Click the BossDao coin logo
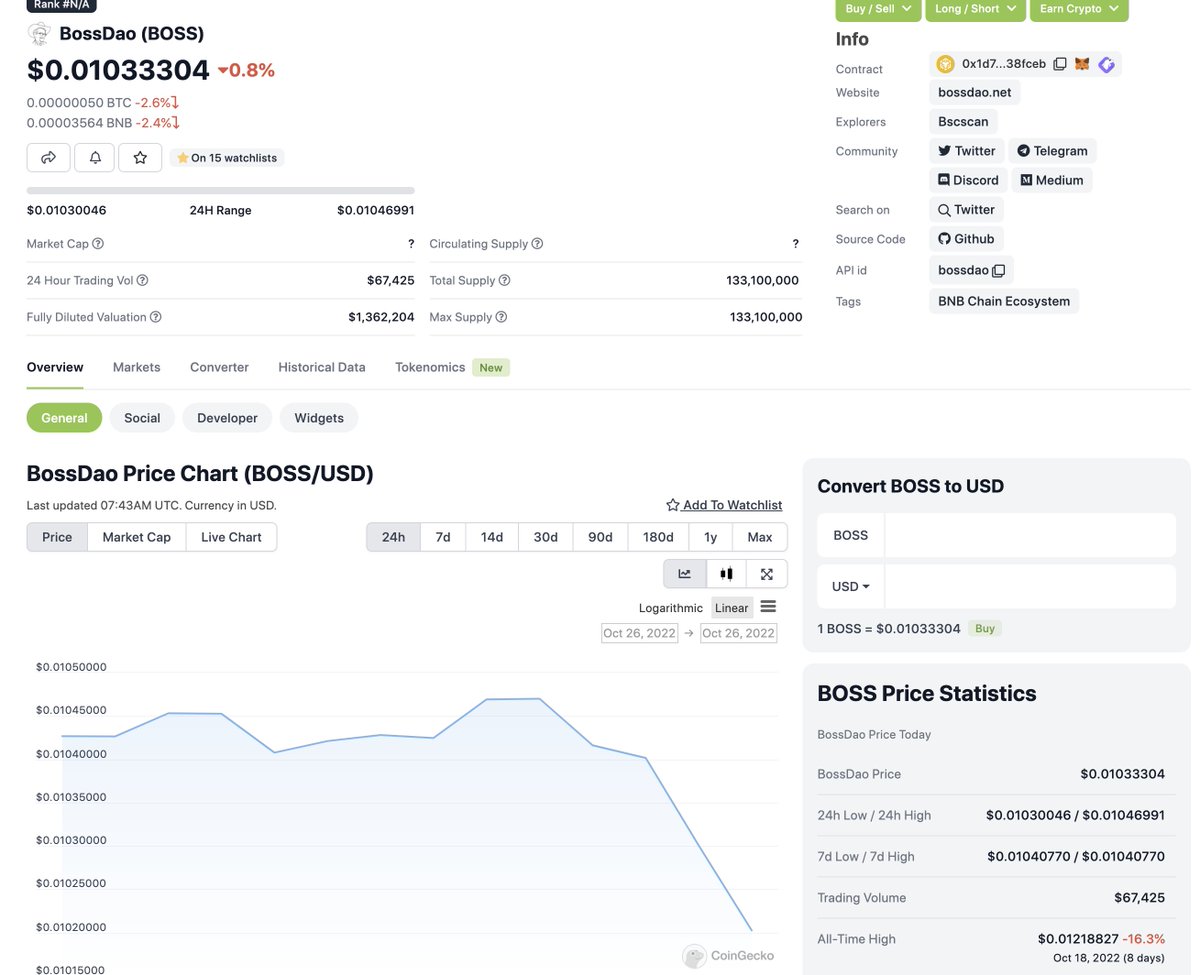 [x=39, y=34]
